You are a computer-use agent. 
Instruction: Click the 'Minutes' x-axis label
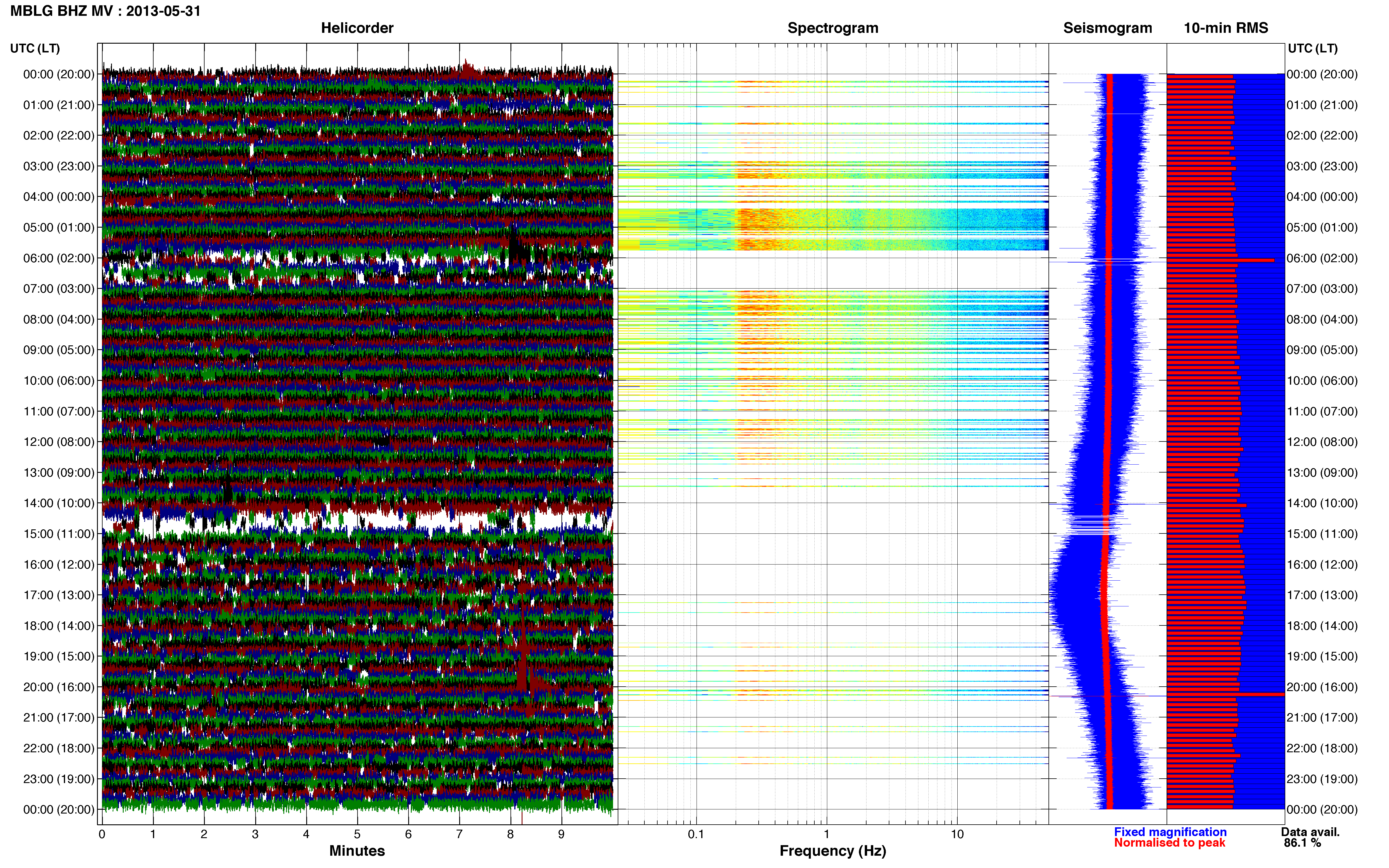coord(357,851)
